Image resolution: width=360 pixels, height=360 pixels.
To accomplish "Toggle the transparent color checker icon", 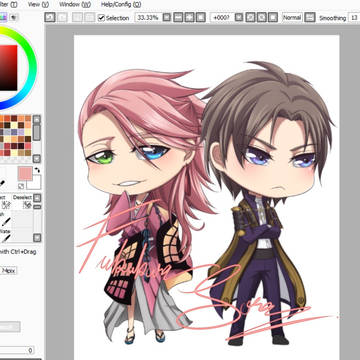I will tap(21, 186).
